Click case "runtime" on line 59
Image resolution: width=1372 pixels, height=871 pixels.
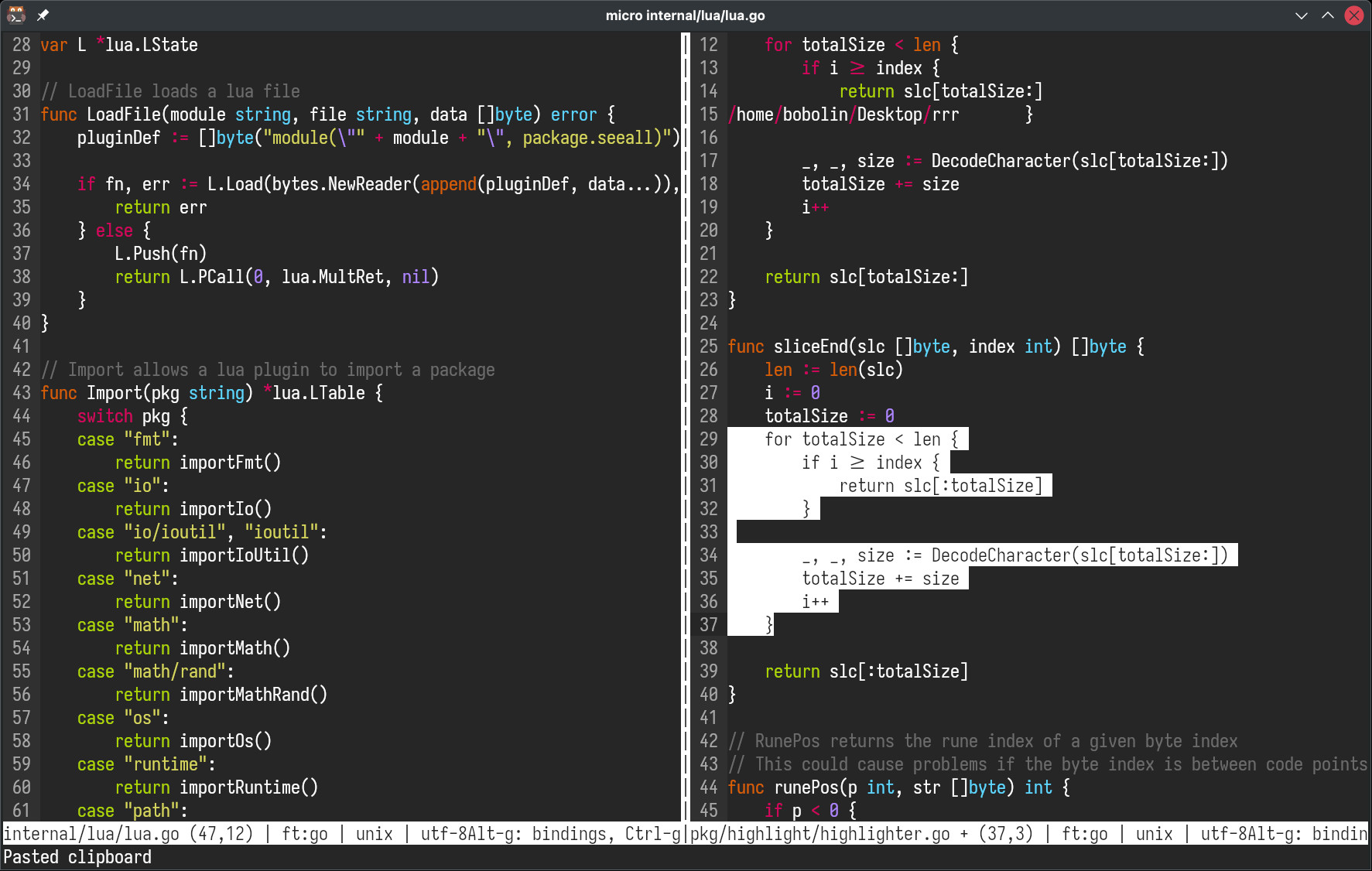coord(147,764)
